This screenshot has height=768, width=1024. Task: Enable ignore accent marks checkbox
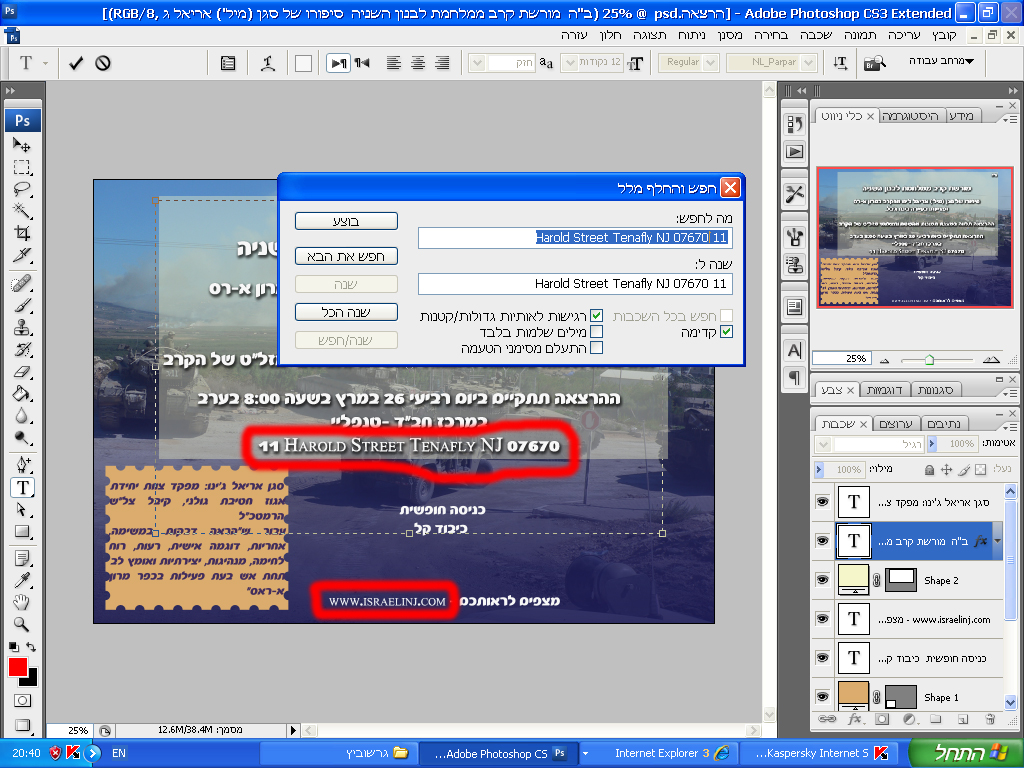pos(596,347)
